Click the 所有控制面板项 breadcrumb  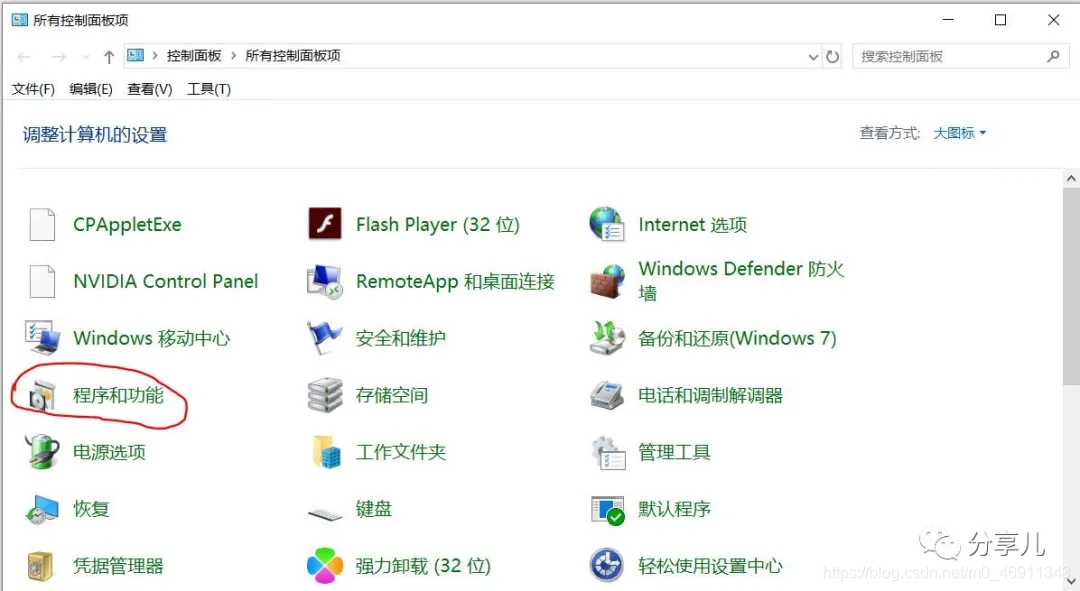(x=293, y=56)
